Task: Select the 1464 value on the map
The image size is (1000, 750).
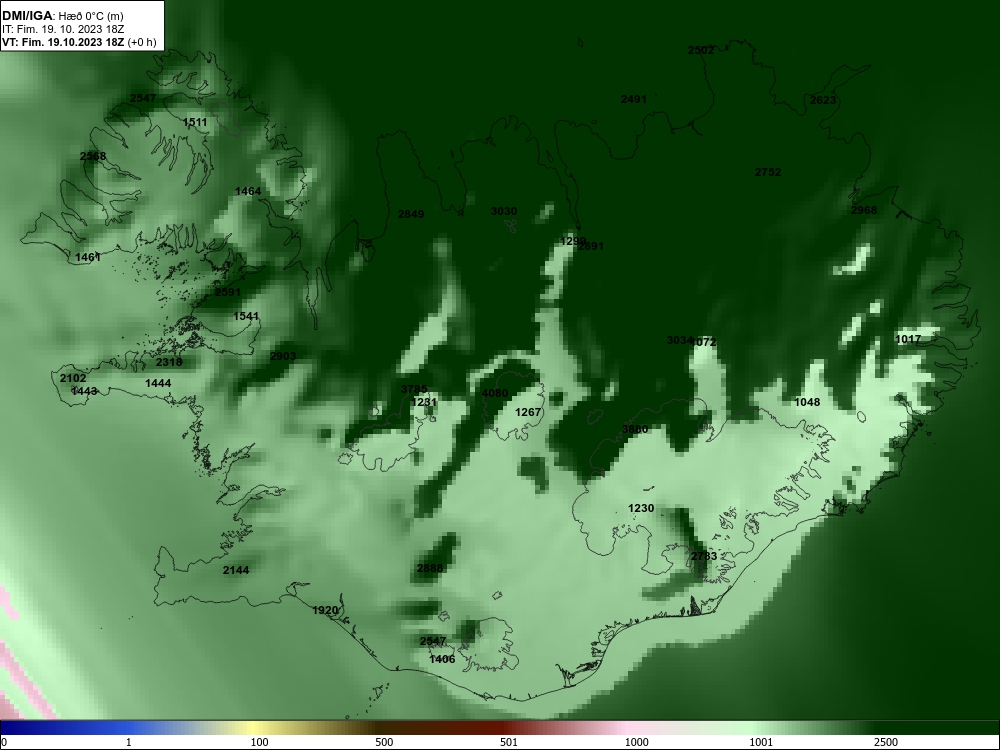Action: pos(248,191)
